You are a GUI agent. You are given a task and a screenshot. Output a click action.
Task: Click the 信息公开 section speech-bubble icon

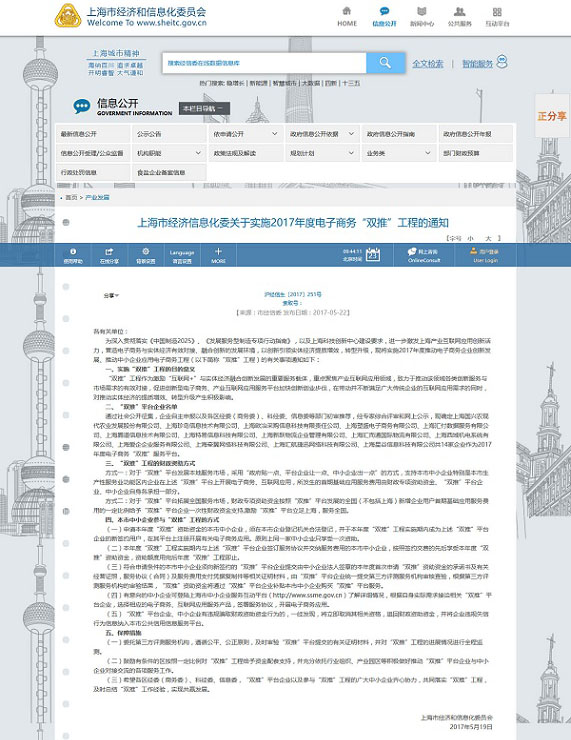[x=82, y=106]
